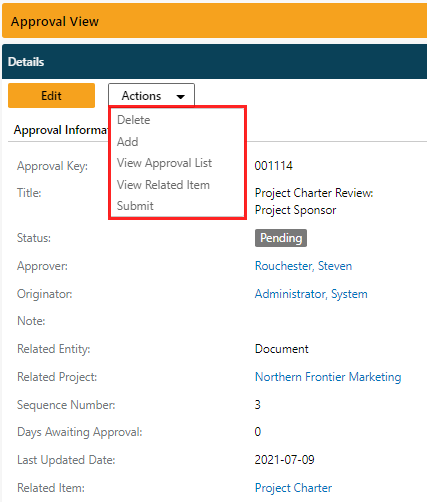Screen dimensions: 427x502
Task: Select View Related Item option
Action: pyautogui.click(x=163, y=185)
